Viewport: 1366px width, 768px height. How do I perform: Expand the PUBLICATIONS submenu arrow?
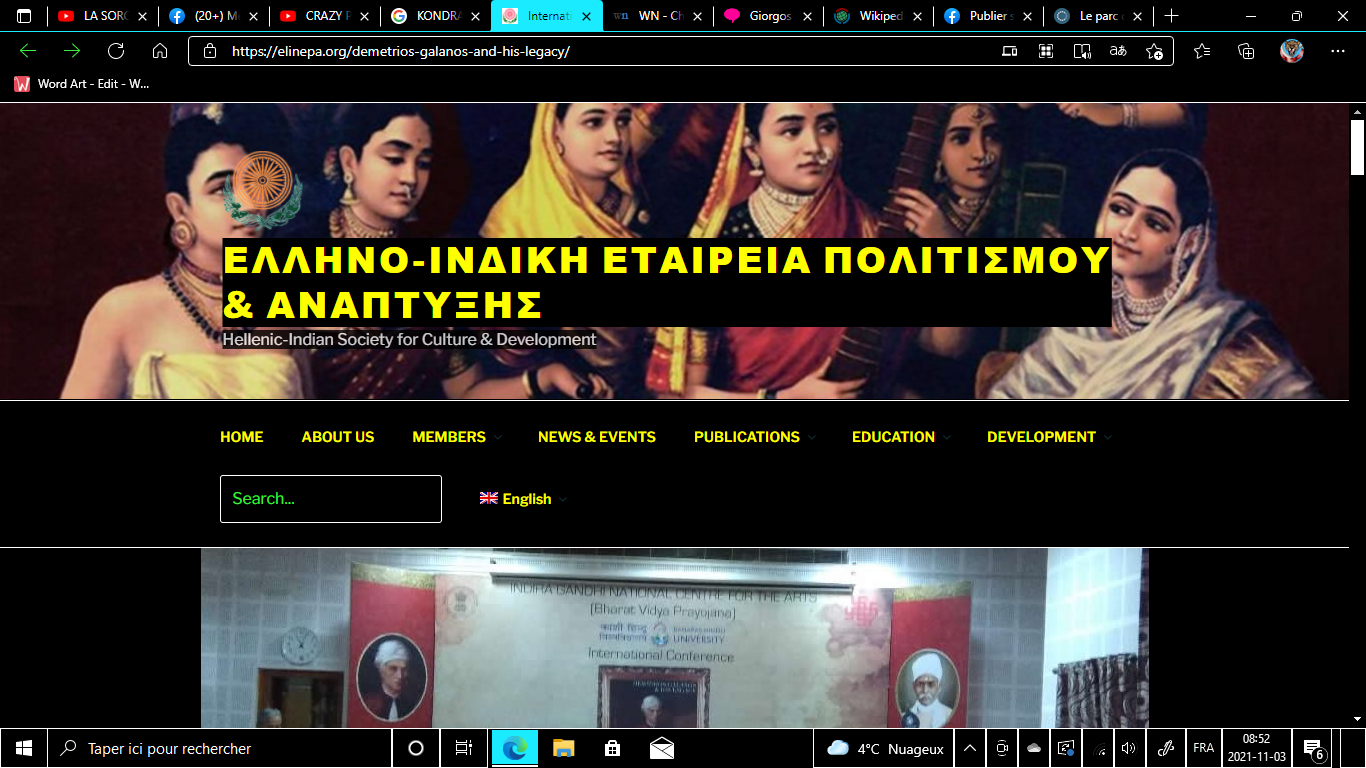pyautogui.click(x=812, y=437)
